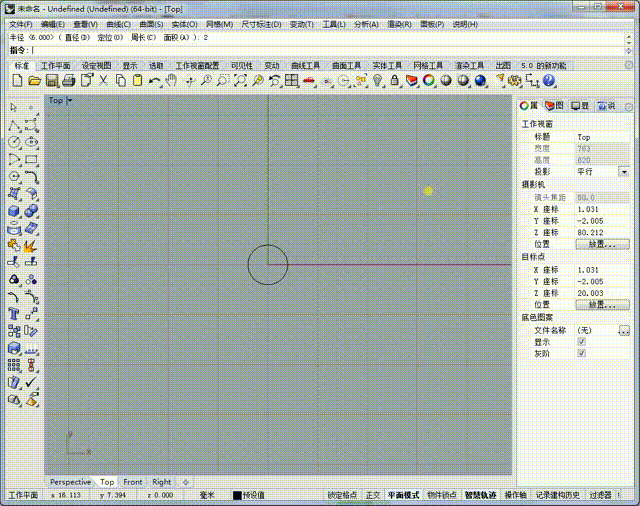Toggle the 灰阶 grayscale checkbox
This screenshot has height=506, width=640.
[581, 353]
